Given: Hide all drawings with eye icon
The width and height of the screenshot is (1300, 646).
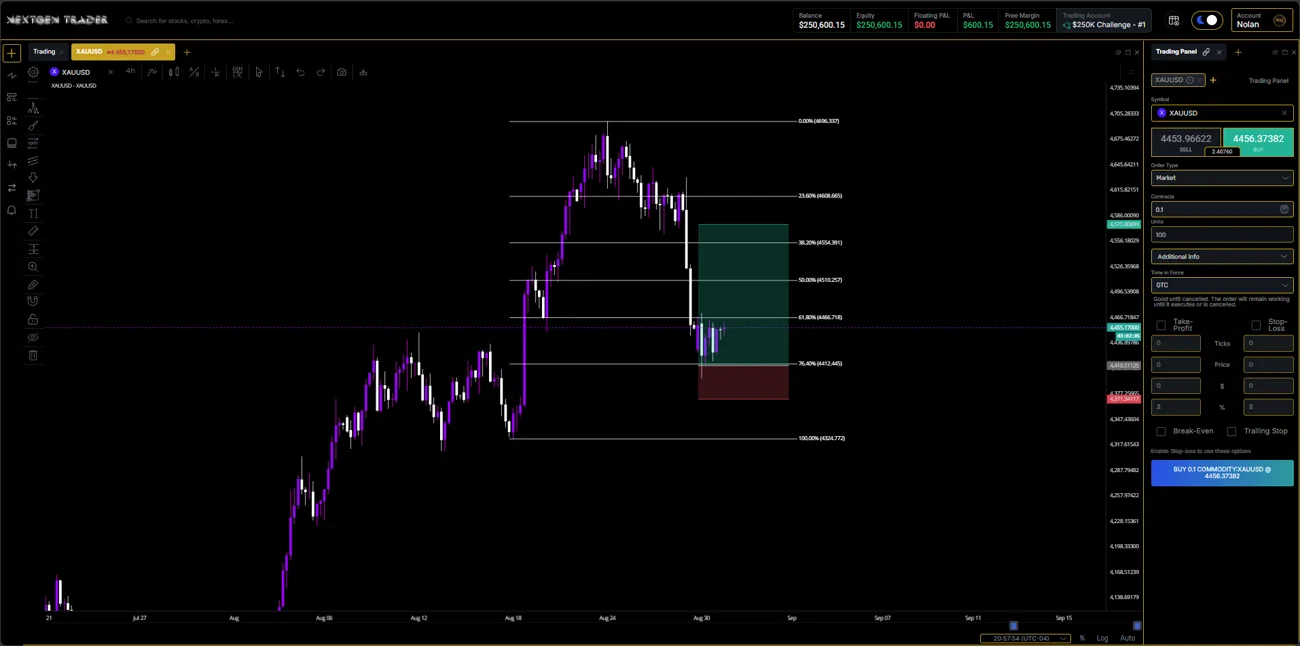Looking at the screenshot, I should point(33,337).
